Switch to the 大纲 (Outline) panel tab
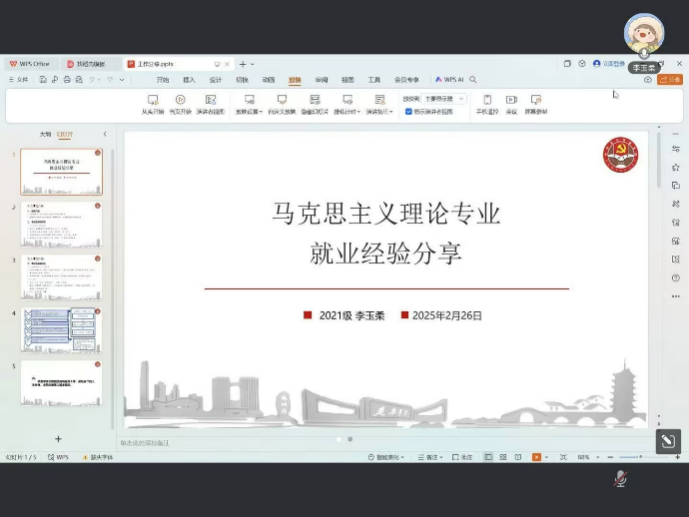689x517 pixels. (45, 134)
